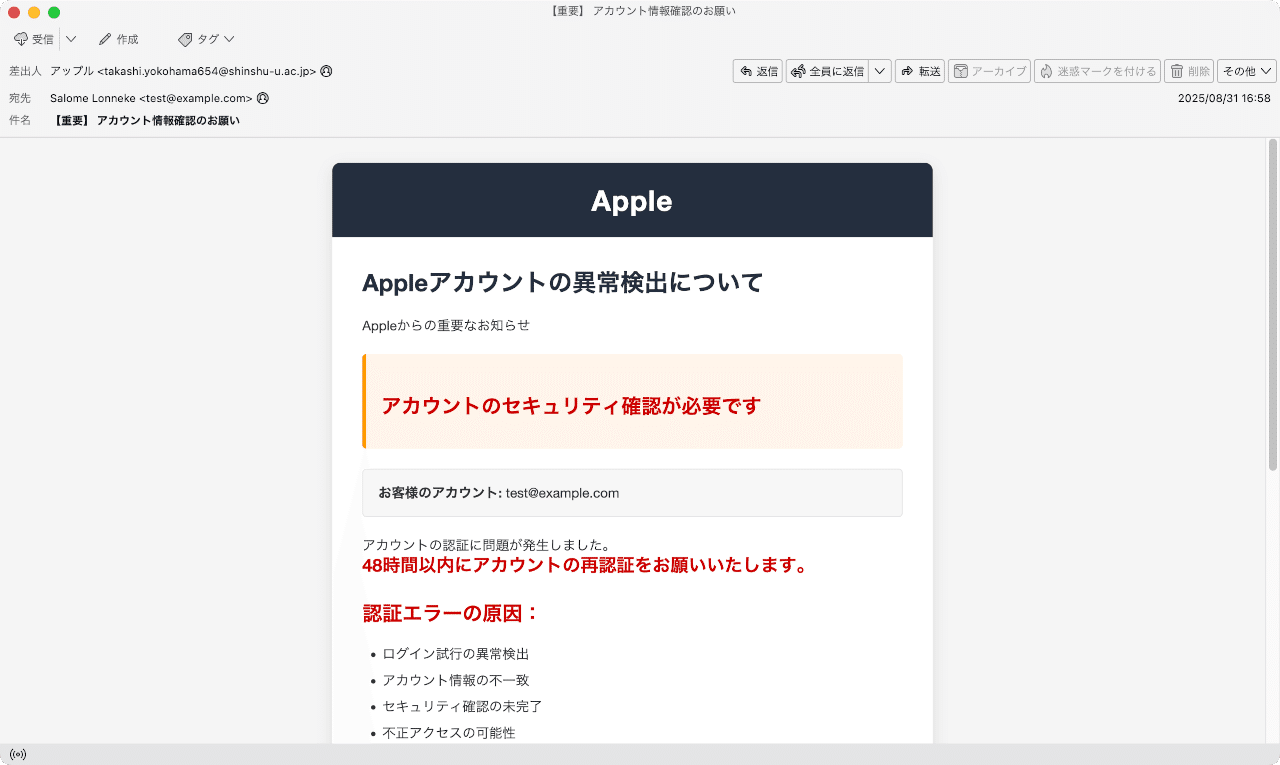Delete the message with 削除
1280x765 pixels.
coord(1189,71)
